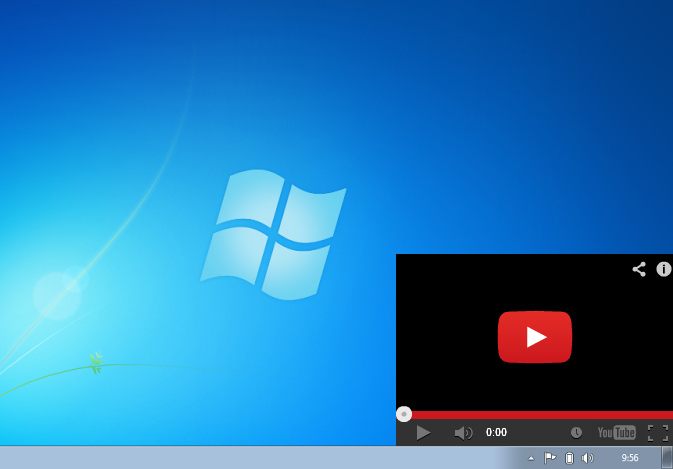
Task: Click the battery power icon in tray
Action: coord(569,457)
